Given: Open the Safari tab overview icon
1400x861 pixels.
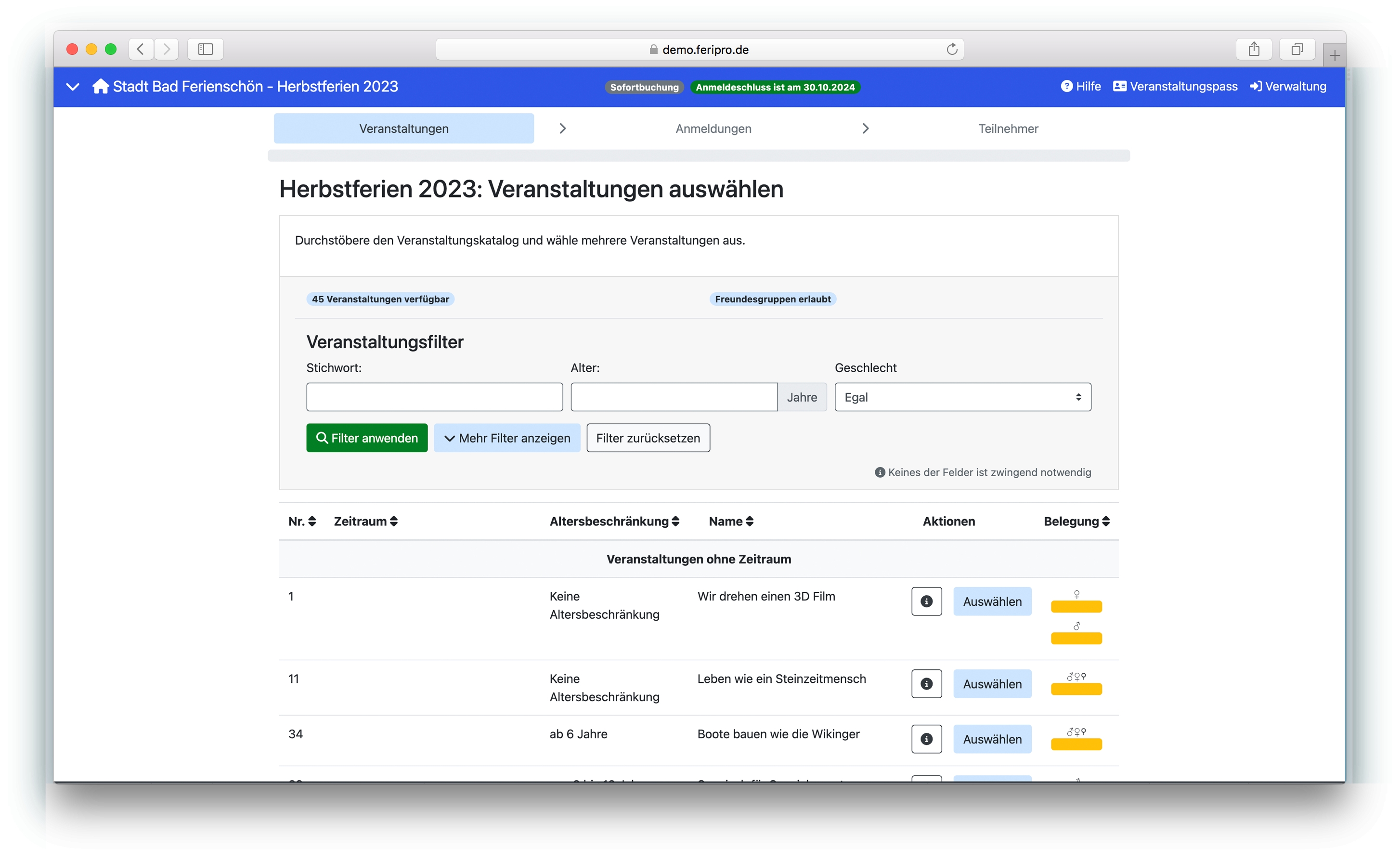Looking at the screenshot, I should 1296,50.
